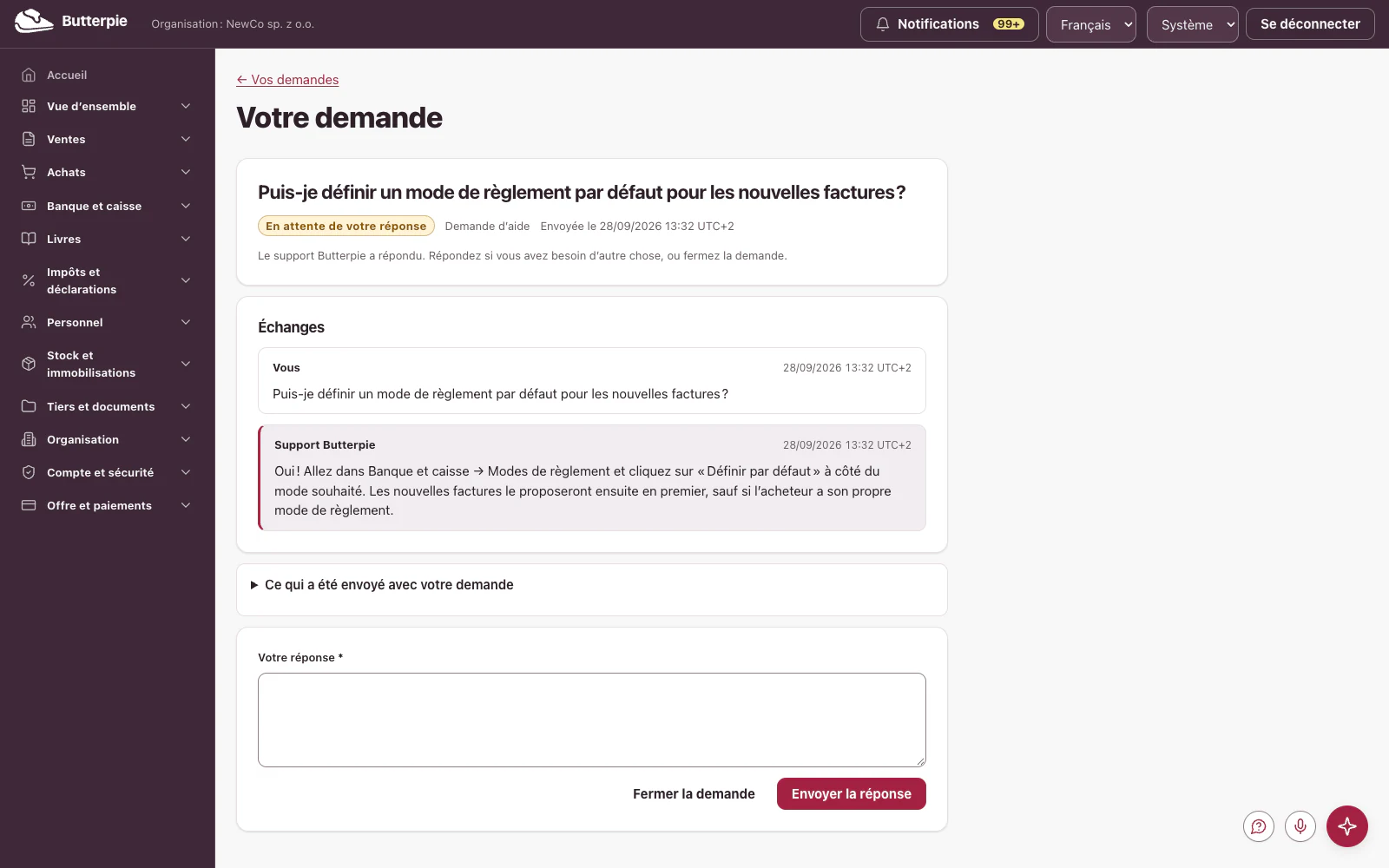
Task: Open the AI assistant sparkle button
Action: pos(1347,826)
